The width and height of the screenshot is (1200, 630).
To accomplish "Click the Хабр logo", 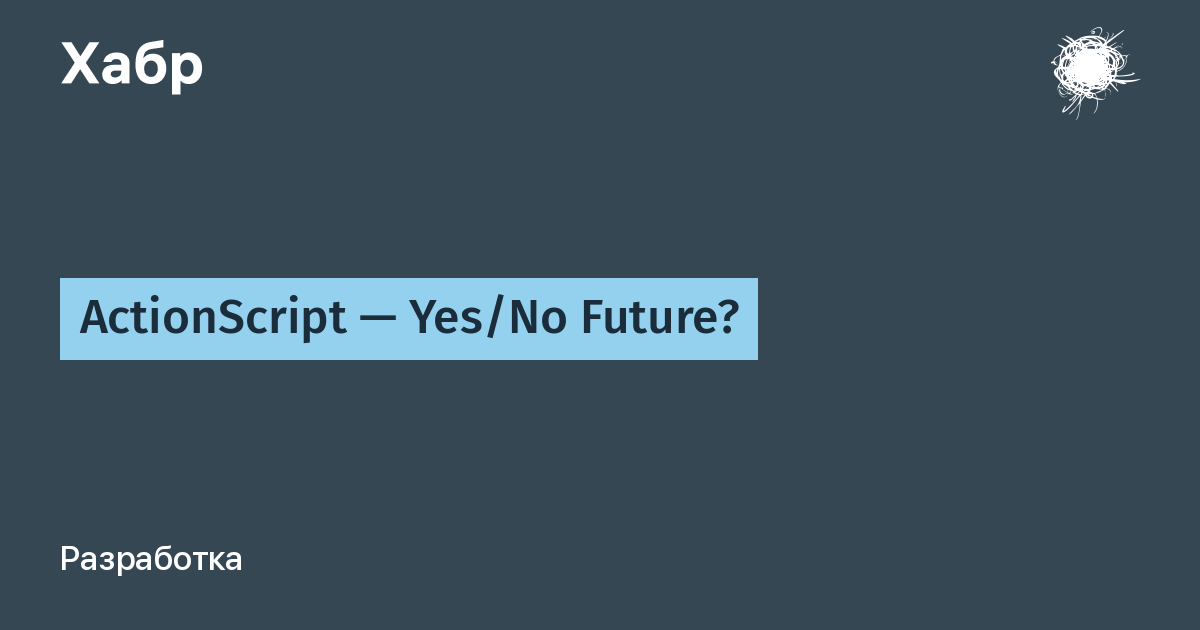I will (132, 66).
